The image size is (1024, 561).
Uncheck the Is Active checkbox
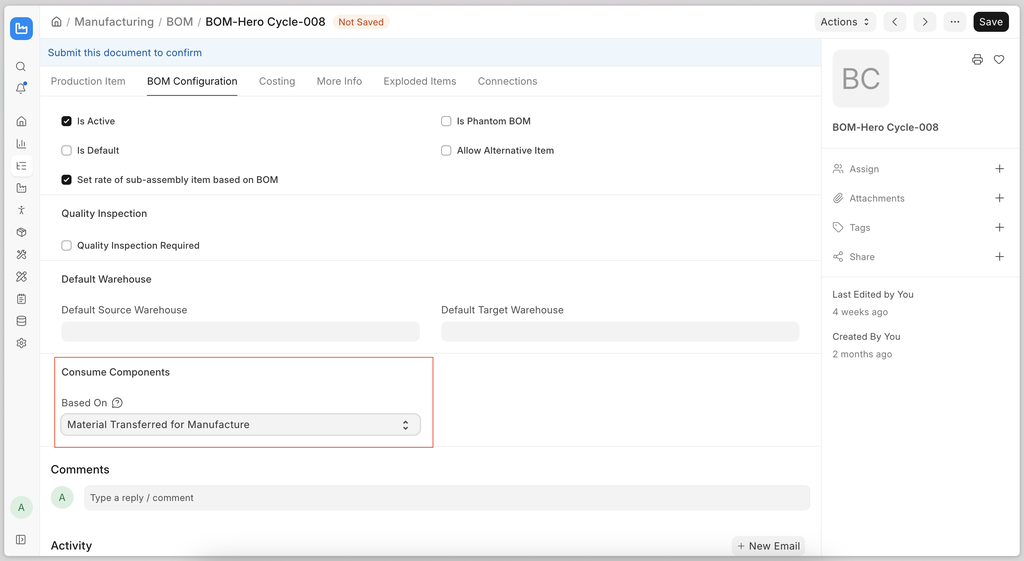[x=67, y=121]
